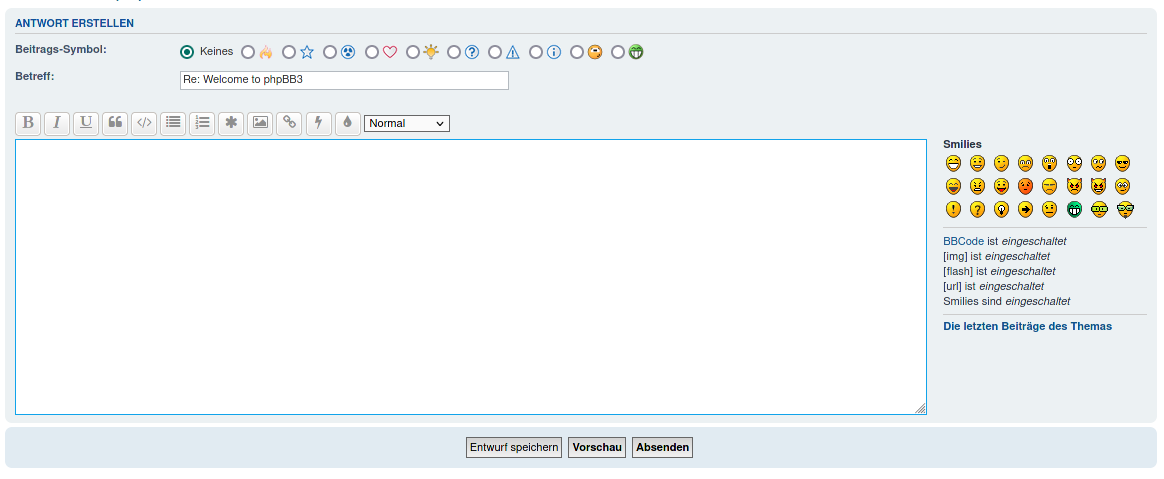Image resolution: width=1164 pixels, height=479 pixels.
Task: Select the orange smiley post icon radio button
Action: point(576,52)
